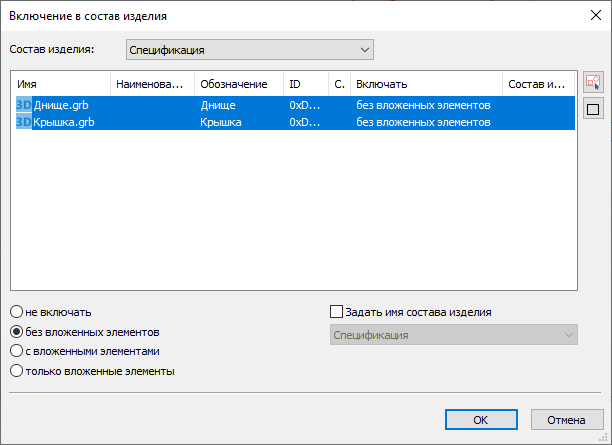Sort by the 'Имя' column header

[x=60, y=84]
